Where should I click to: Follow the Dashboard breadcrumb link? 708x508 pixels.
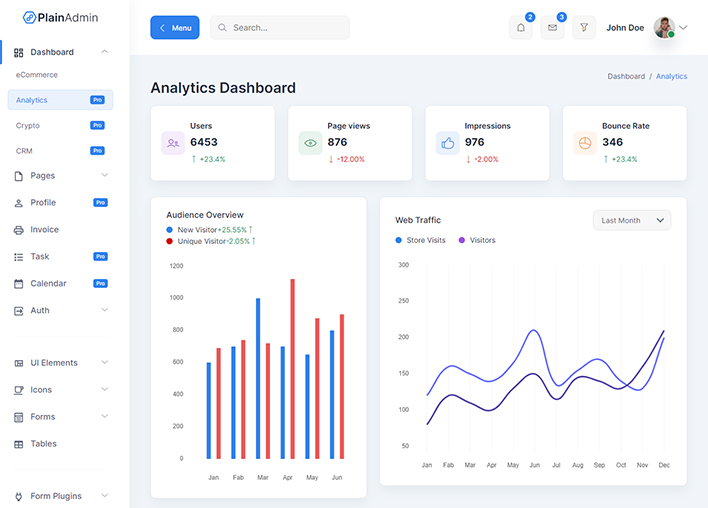pos(626,76)
